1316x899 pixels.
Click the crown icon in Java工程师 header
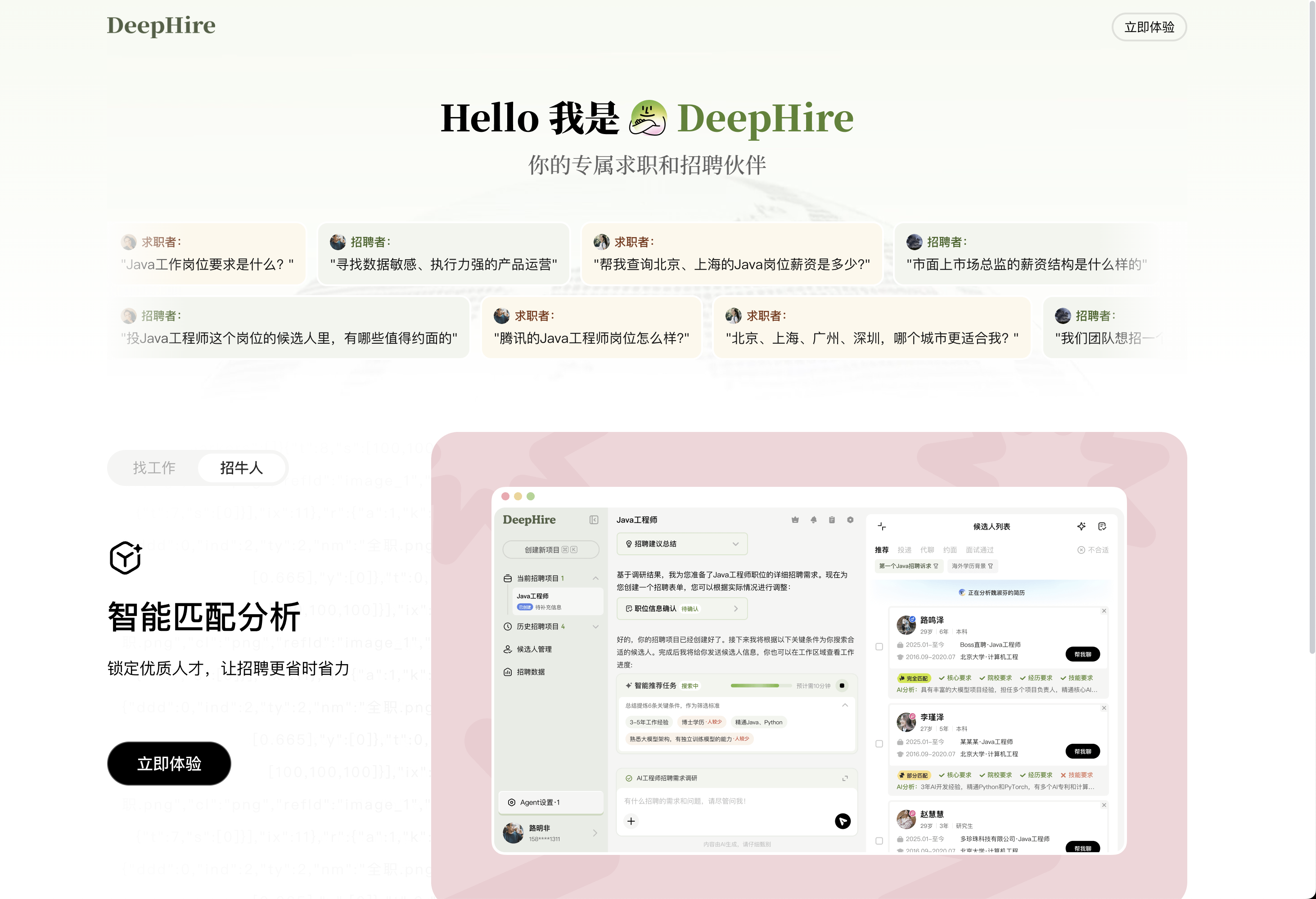click(x=795, y=520)
